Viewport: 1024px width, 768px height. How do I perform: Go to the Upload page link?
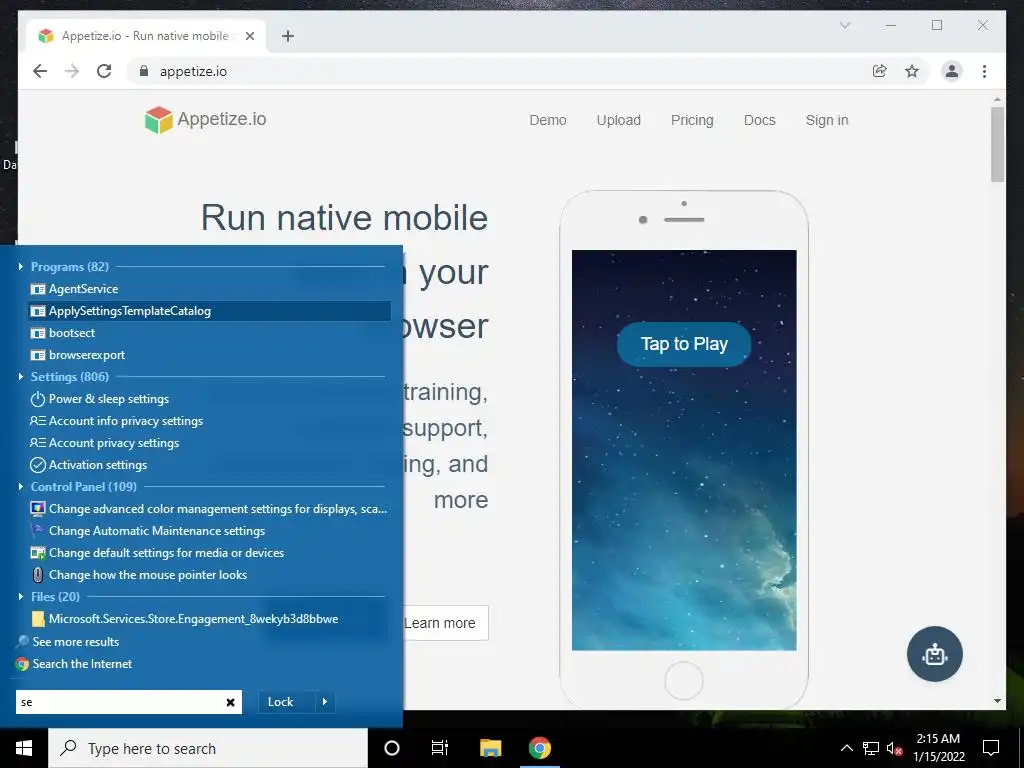pyautogui.click(x=618, y=120)
